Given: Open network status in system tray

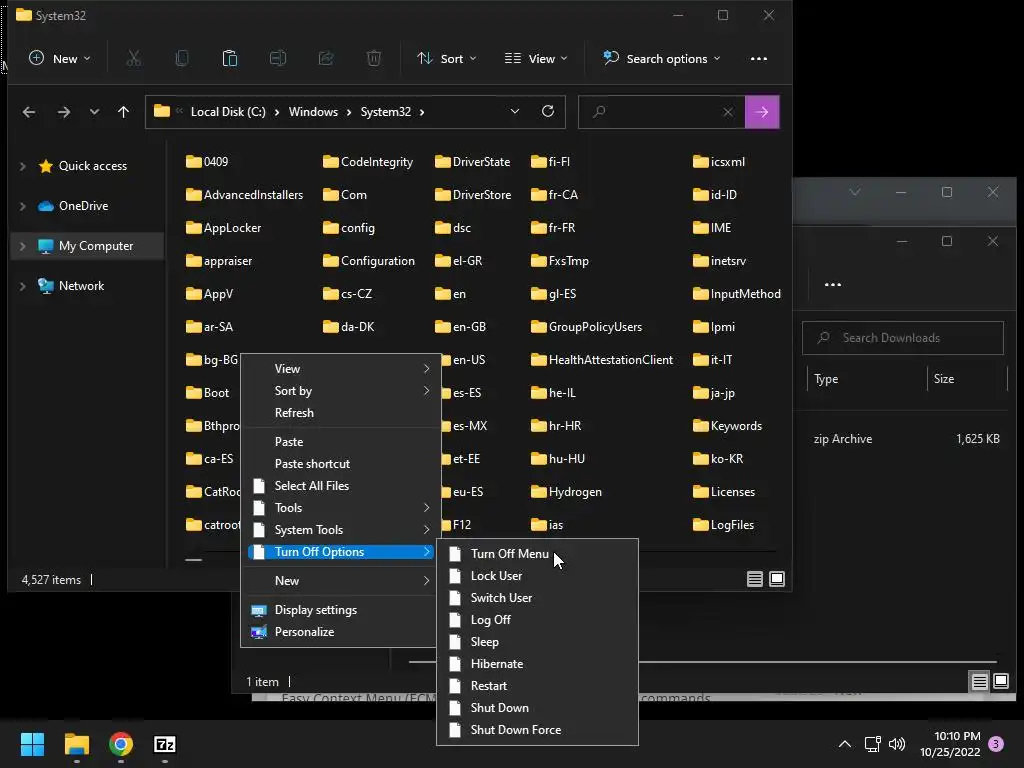Looking at the screenshot, I should pyautogui.click(x=872, y=744).
